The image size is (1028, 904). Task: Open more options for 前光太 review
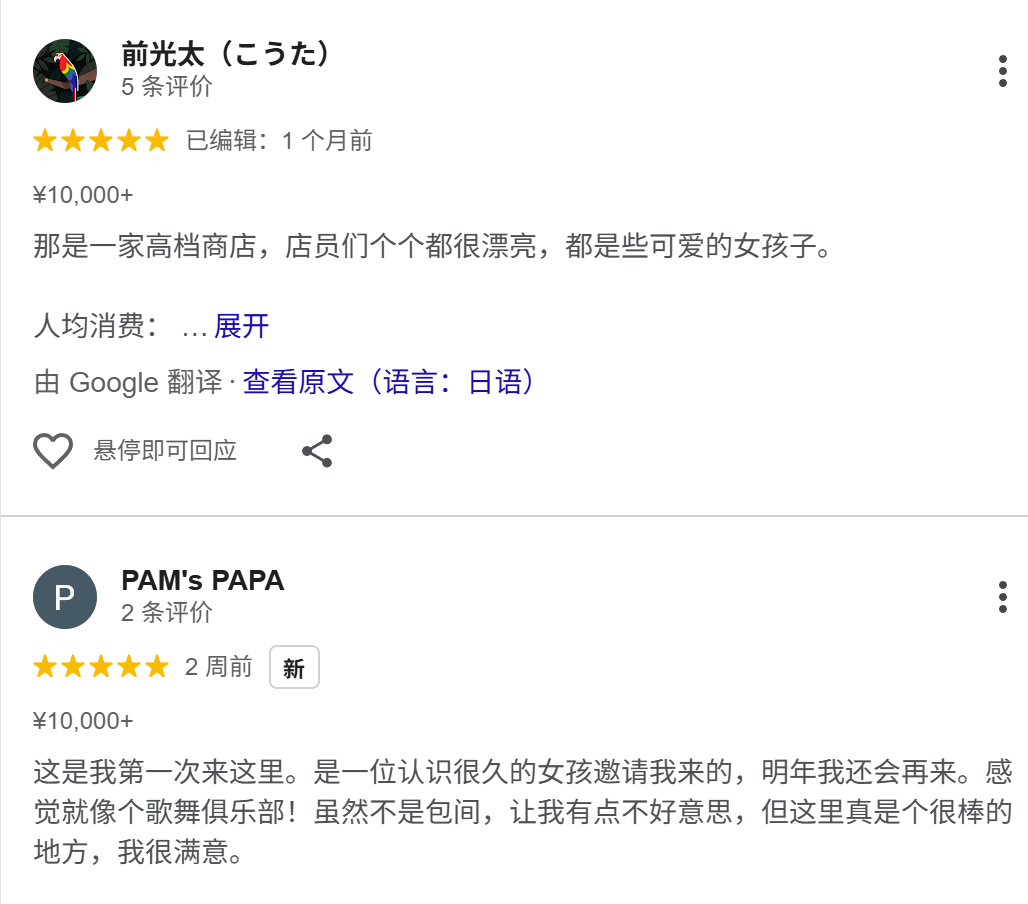(1002, 72)
